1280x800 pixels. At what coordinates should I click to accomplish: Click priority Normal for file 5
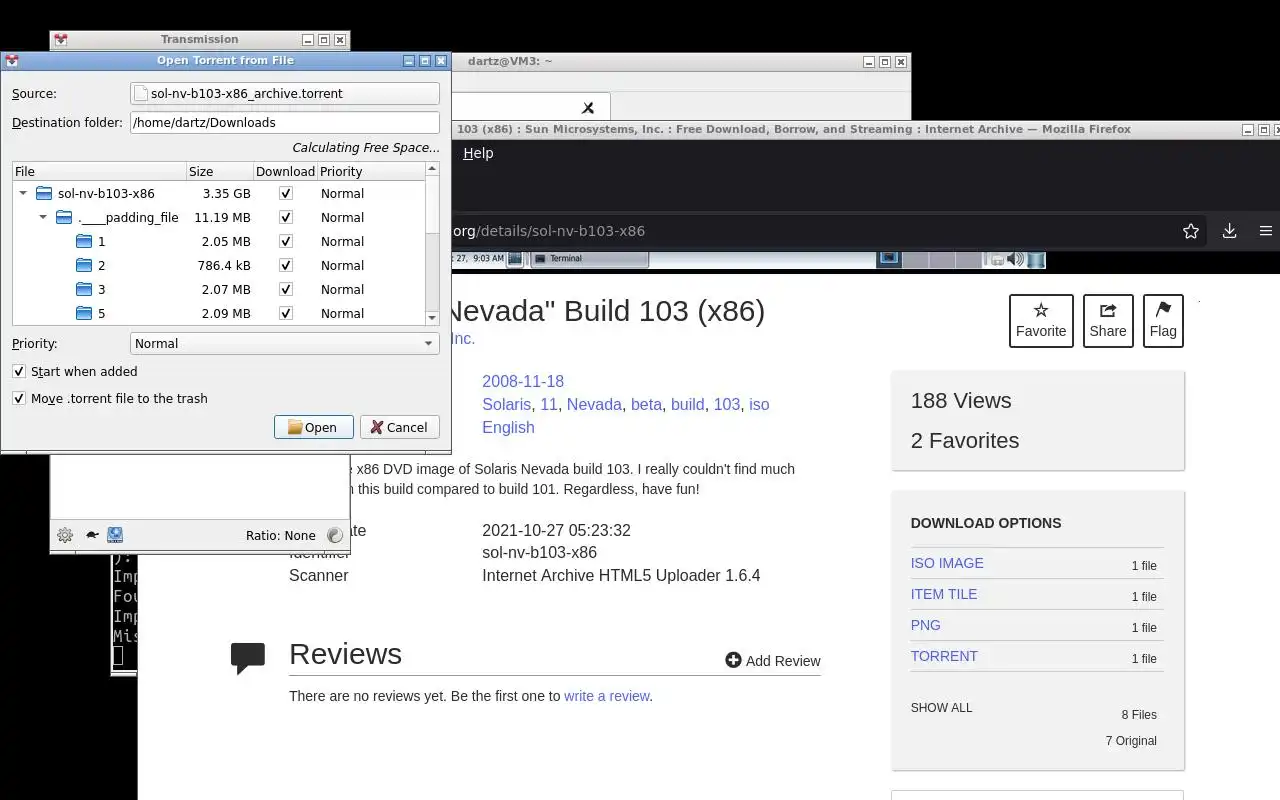[x=342, y=313]
